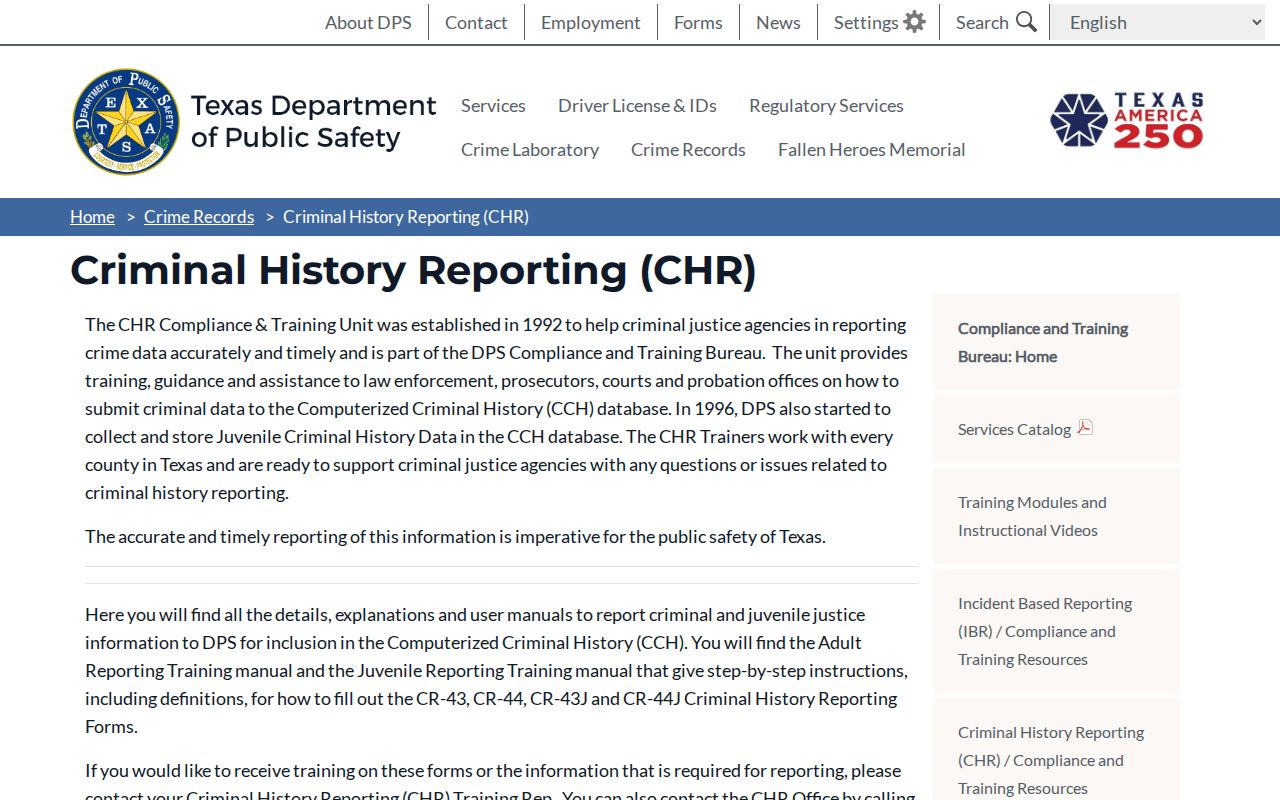
Task: Click sentence 'The accurate and timely reporting'
Action: (x=455, y=536)
